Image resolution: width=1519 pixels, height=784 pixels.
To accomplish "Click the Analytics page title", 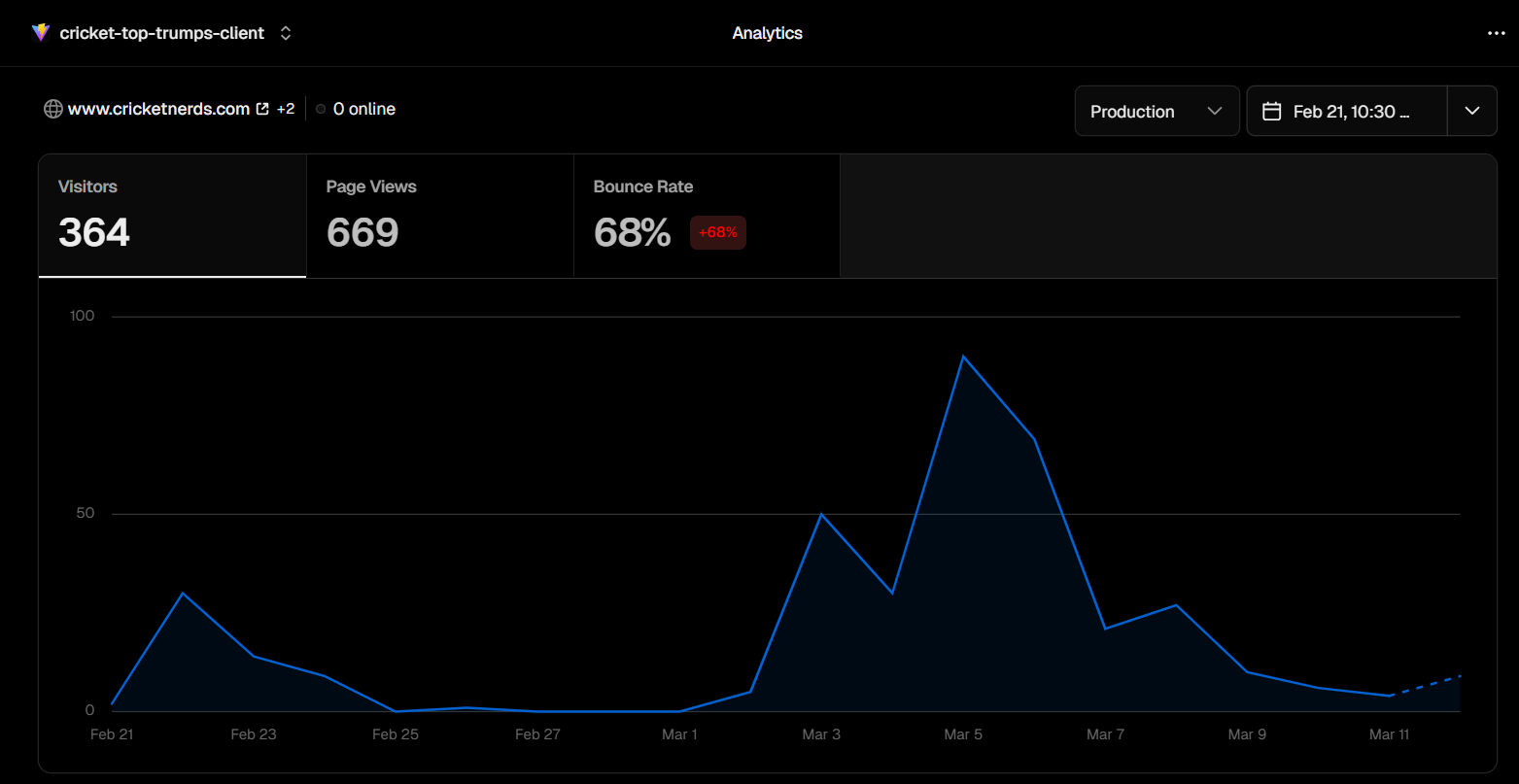I will coord(768,33).
